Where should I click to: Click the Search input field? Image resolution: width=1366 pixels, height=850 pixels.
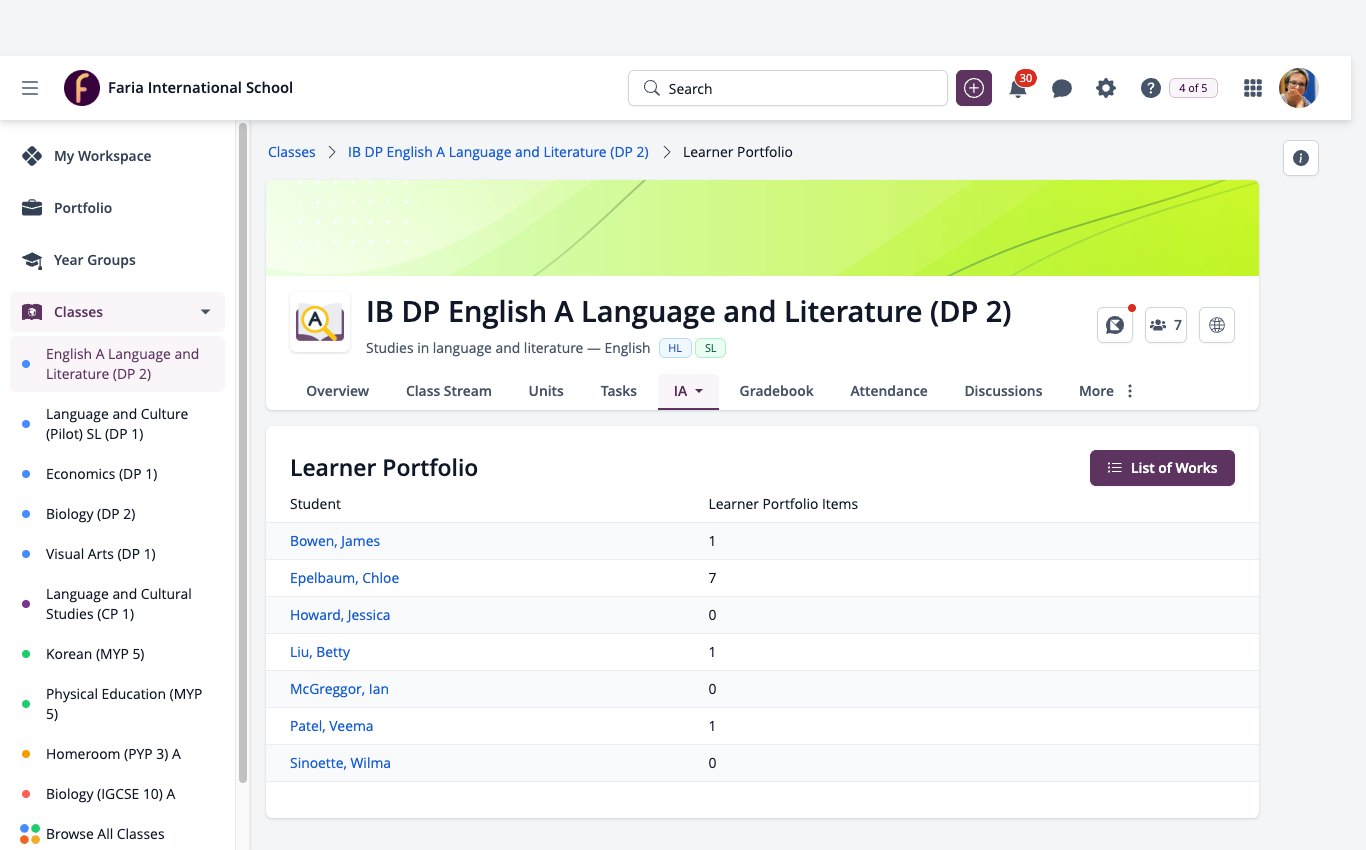(x=788, y=88)
